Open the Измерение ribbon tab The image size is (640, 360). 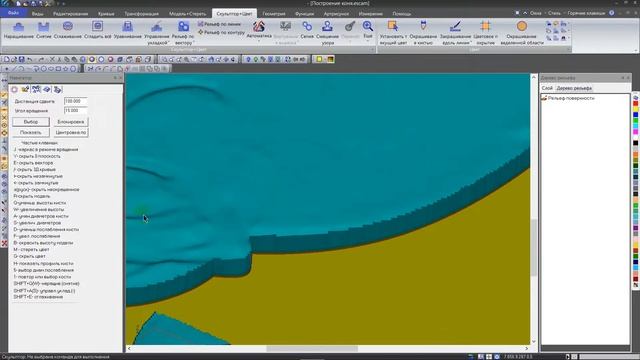[371, 13]
